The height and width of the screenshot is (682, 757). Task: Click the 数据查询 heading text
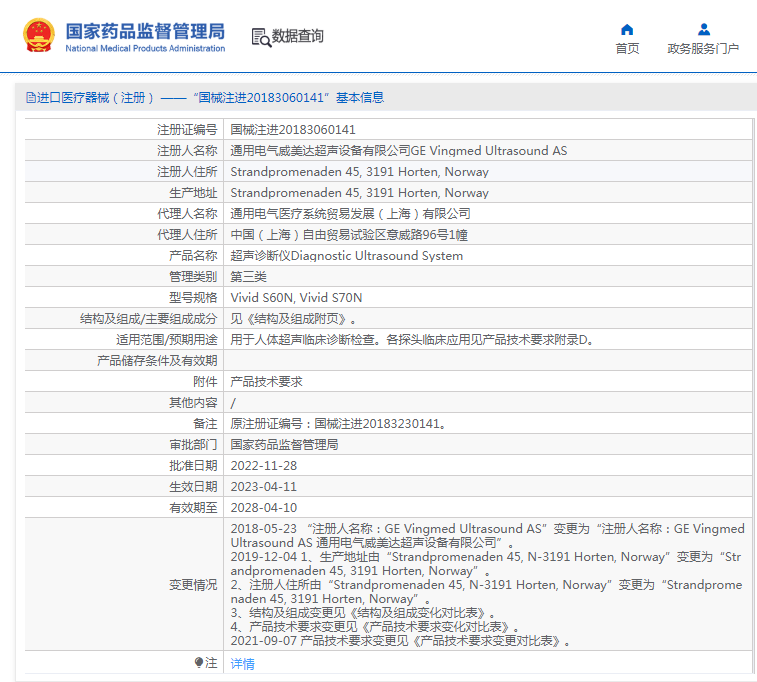pos(298,36)
